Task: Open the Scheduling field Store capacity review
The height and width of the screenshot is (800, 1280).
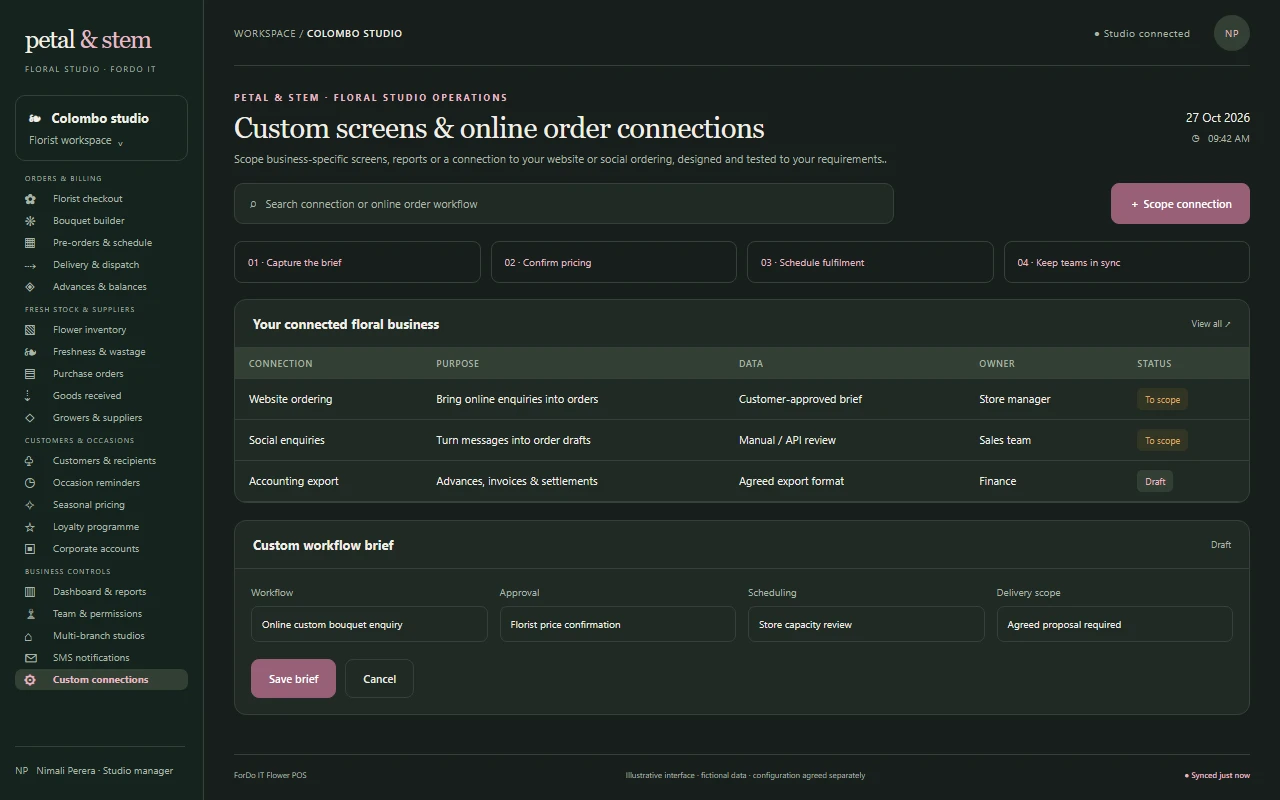Action: [866, 624]
